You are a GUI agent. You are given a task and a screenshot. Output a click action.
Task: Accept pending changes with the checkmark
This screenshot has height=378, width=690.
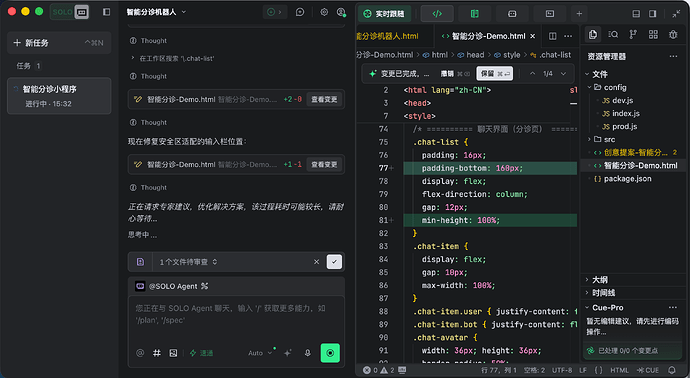click(x=334, y=262)
